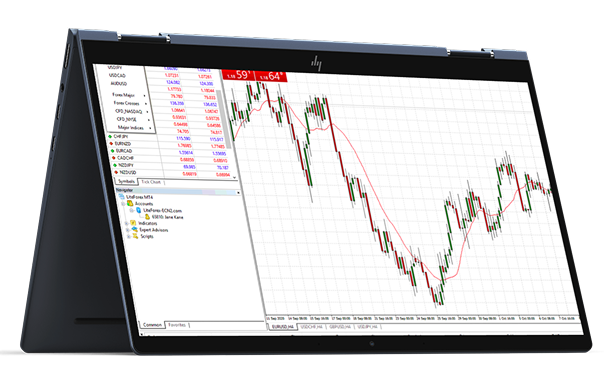This screenshot has height=374, width=604.
Task: Click the red arrow beside CADCHF
Action: [114, 158]
